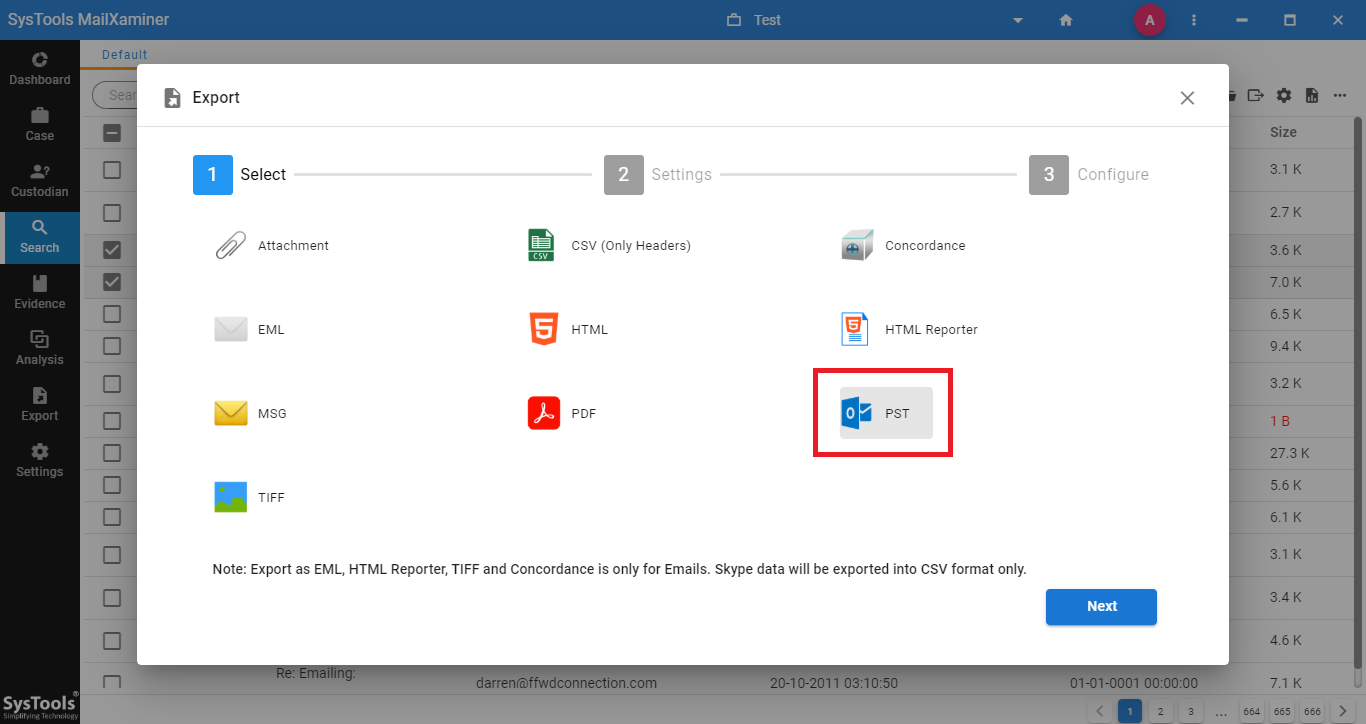
Task: Click darren@ffwdconnection.com email address
Action: click(x=566, y=683)
